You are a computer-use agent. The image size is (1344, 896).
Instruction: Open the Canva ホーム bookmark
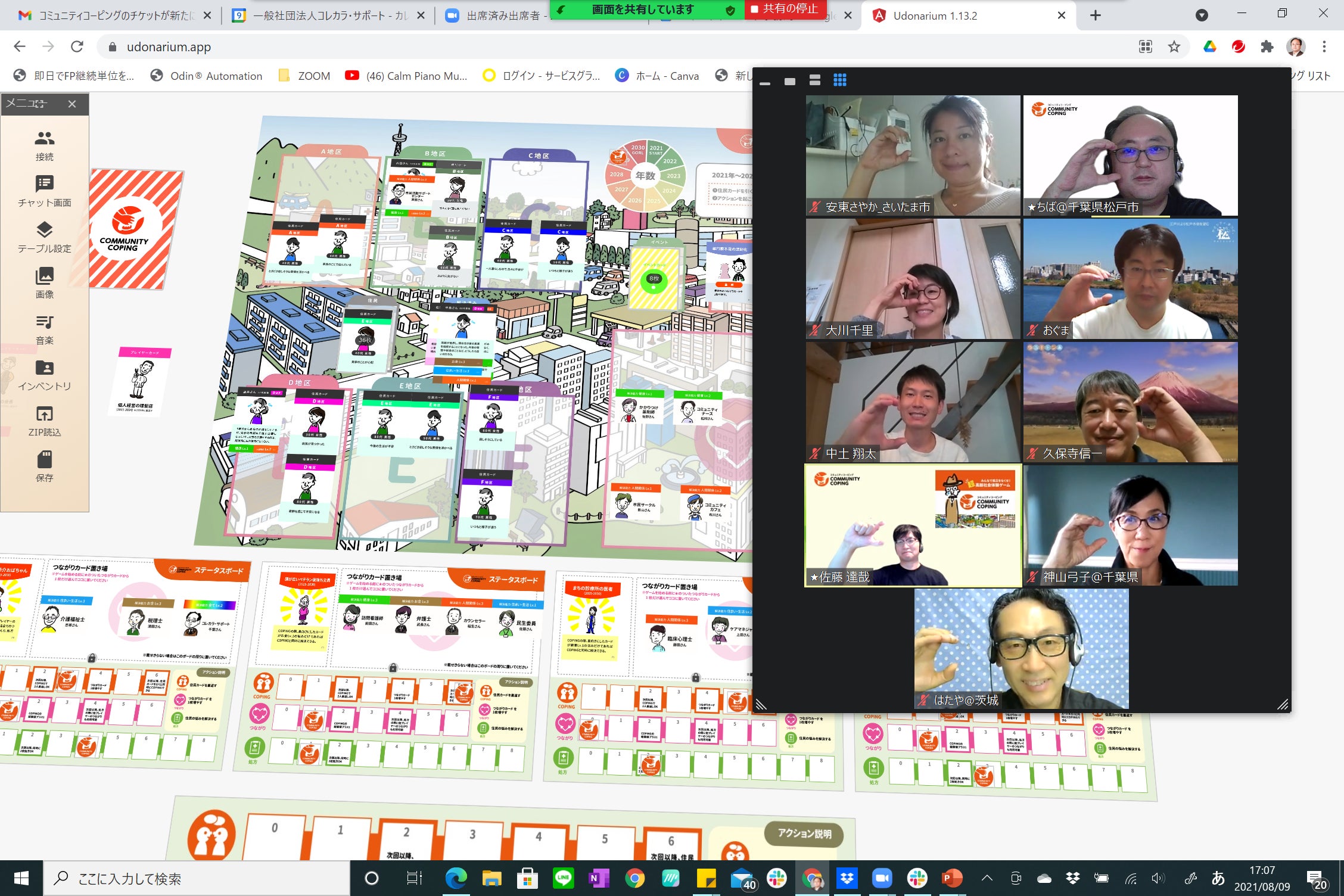click(x=658, y=76)
